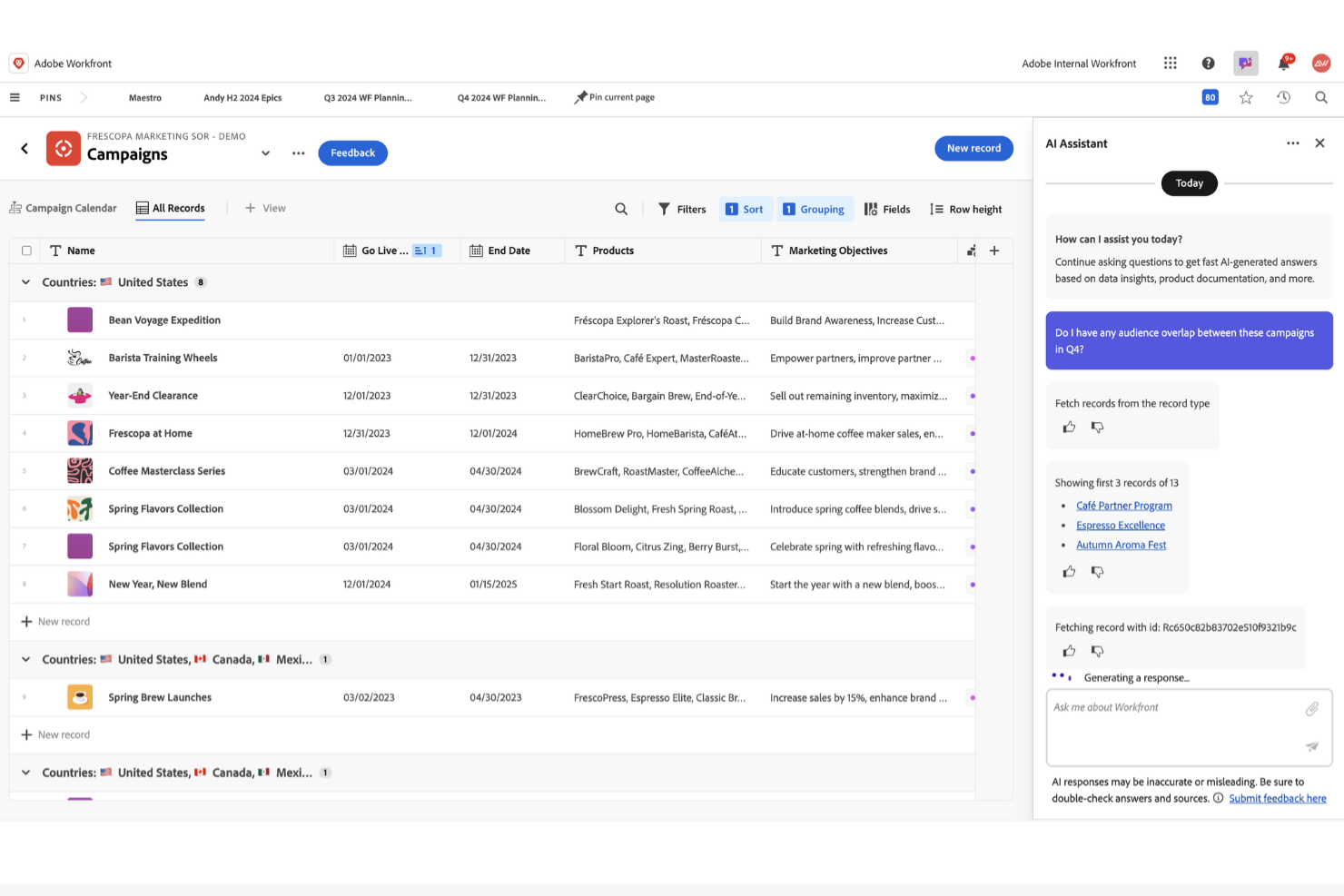The height and width of the screenshot is (896, 1344).
Task: Toggle the select-all records checkbox
Action: point(26,251)
